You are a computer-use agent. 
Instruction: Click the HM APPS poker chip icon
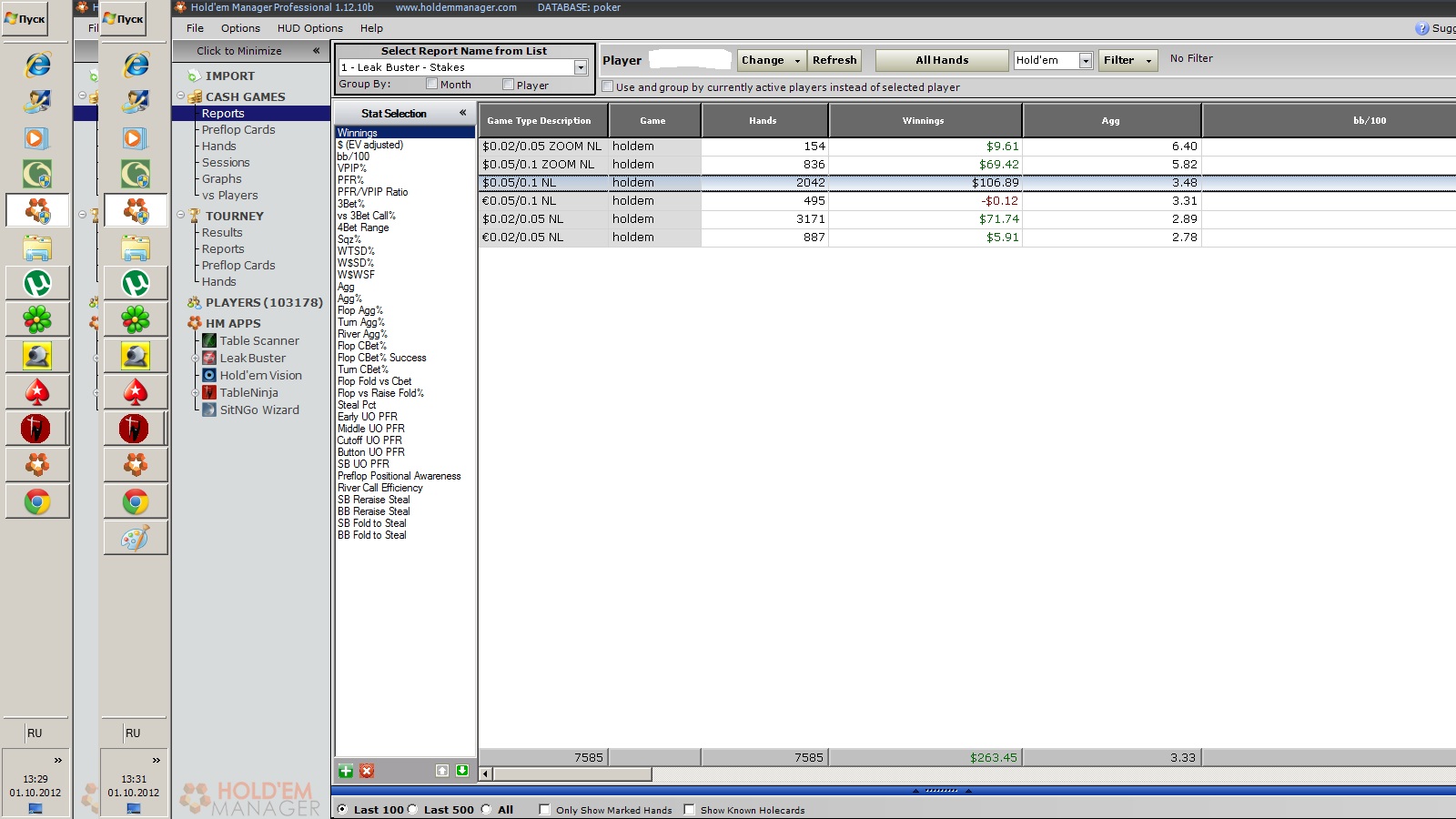click(194, 323)
